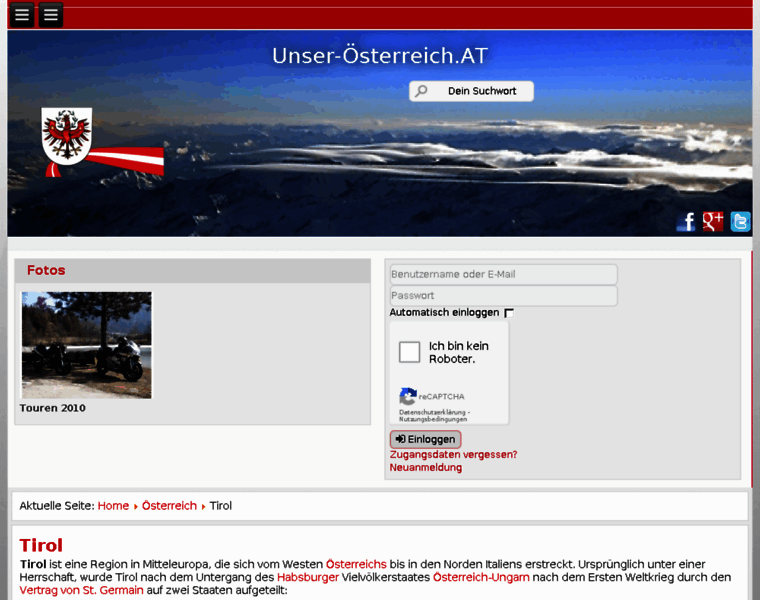Click the Tirol article heading

point(41,545)
